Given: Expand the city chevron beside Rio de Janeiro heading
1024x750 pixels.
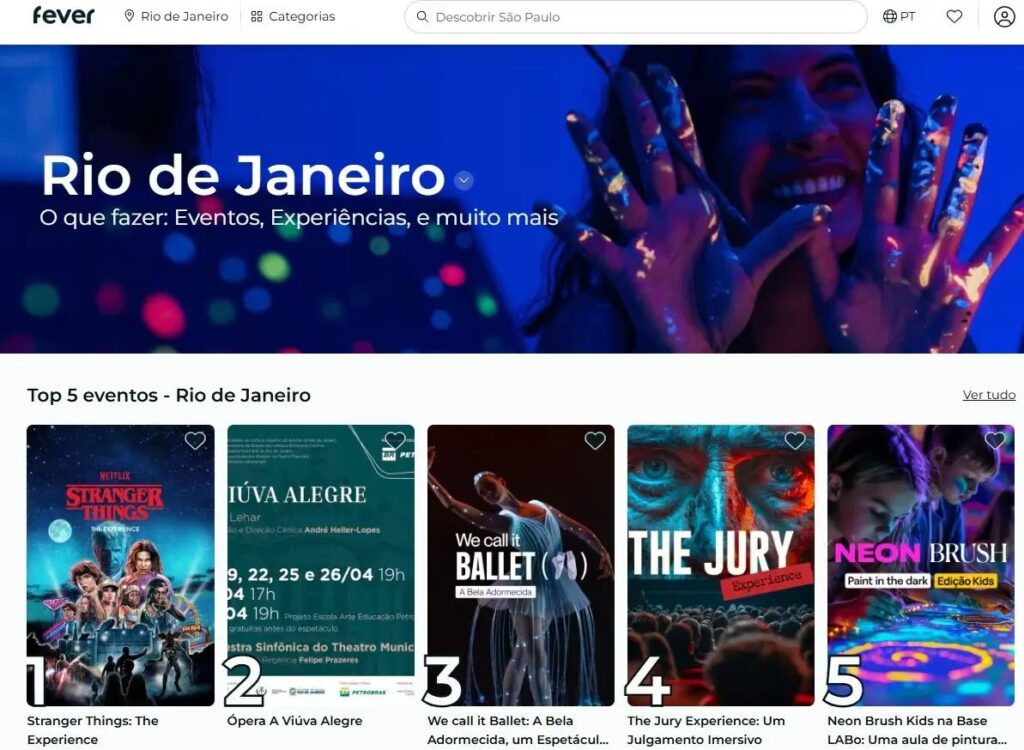Looking at the screenshot, I should [x=464, y=180].
